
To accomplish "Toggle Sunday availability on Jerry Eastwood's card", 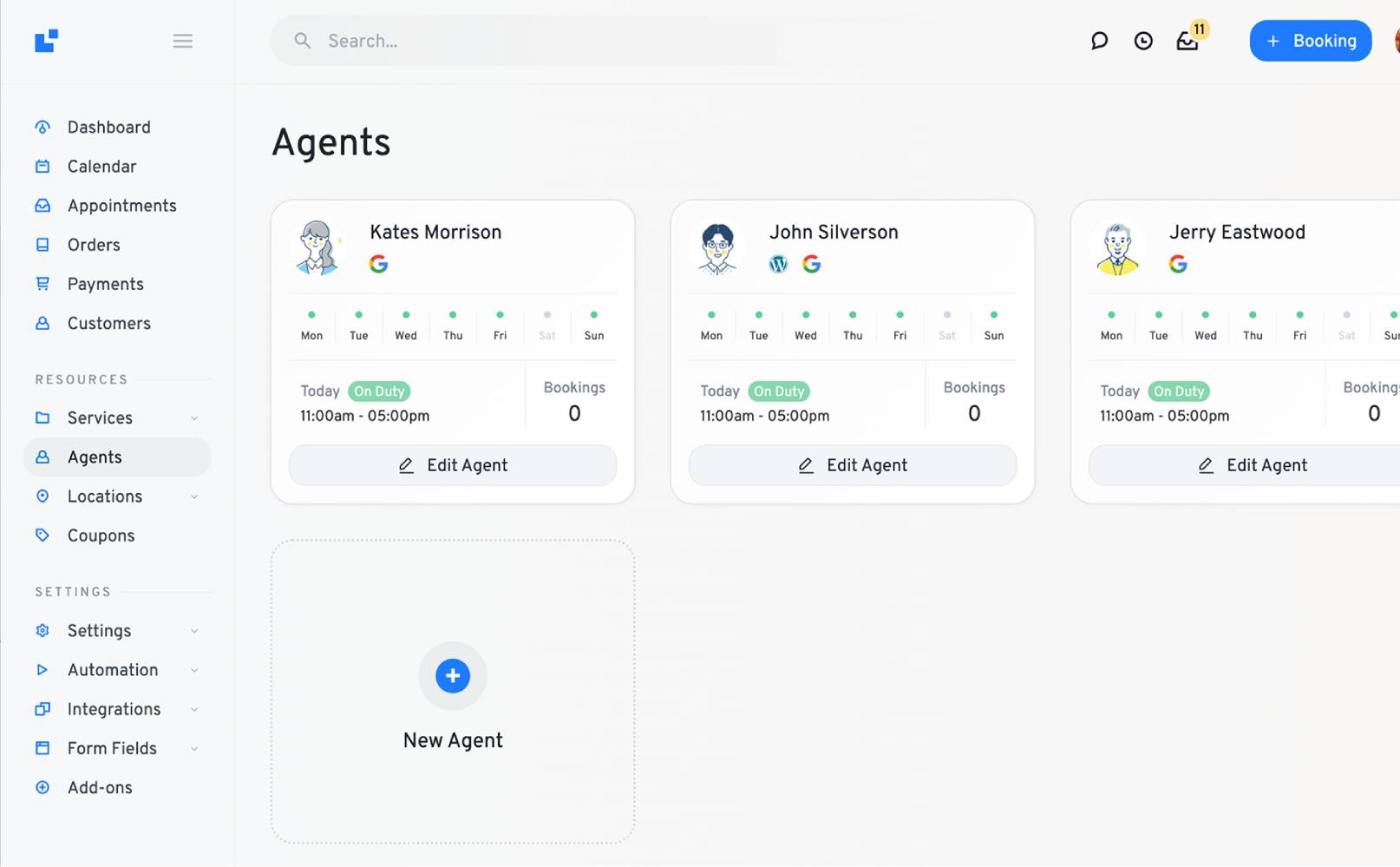I will (1391, 316).
